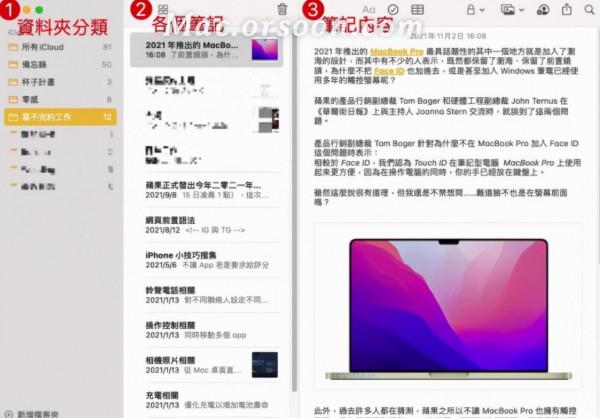The height and width of the screenshot is (418, 600).
Task: Open the note 鈴聲電話相關
Action: pyautogui.click(x=207, y=295)
